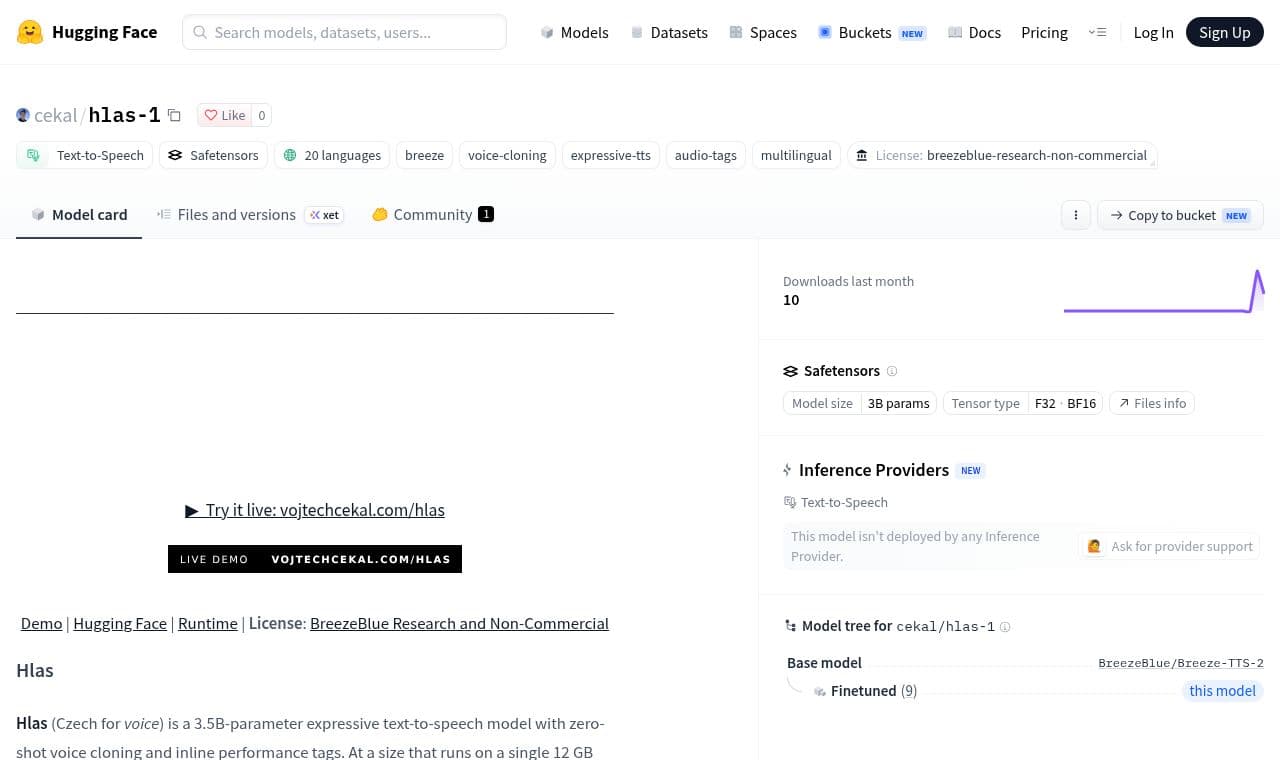Open the Models page
This screenshot has width=1280, height=760.
(x=574, y=32)
